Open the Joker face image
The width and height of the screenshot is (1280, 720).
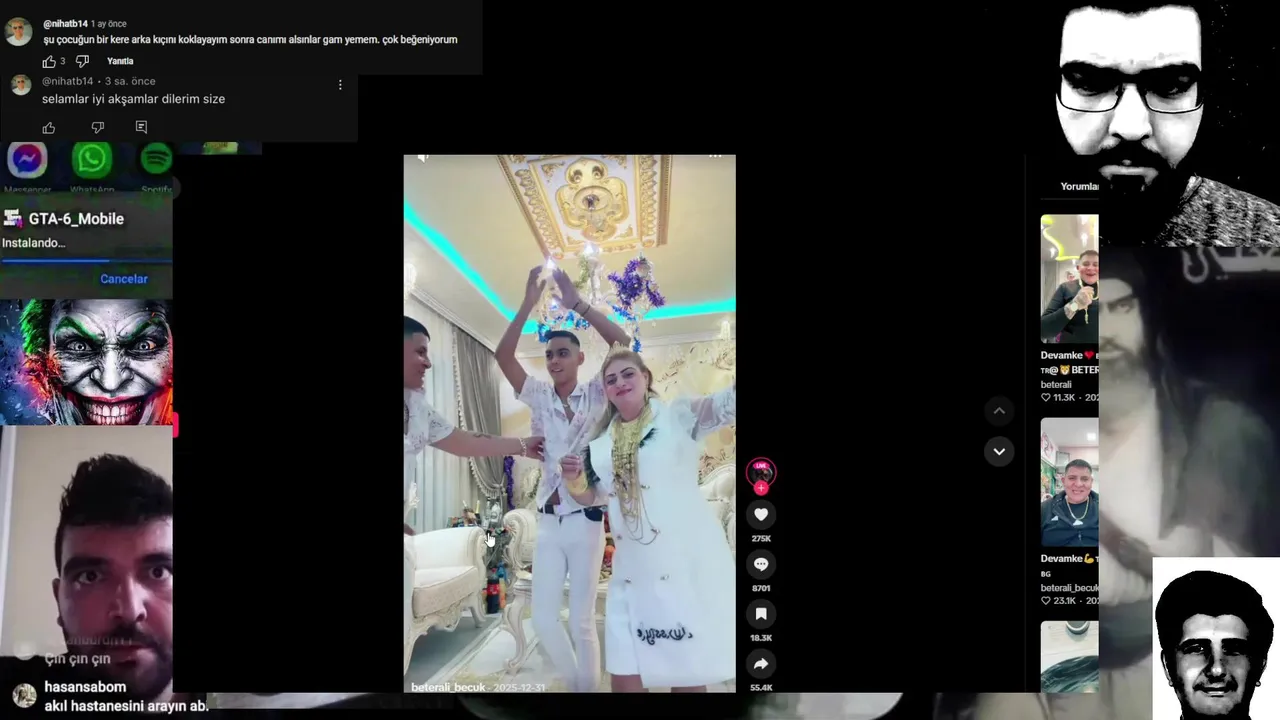(86, 362)
